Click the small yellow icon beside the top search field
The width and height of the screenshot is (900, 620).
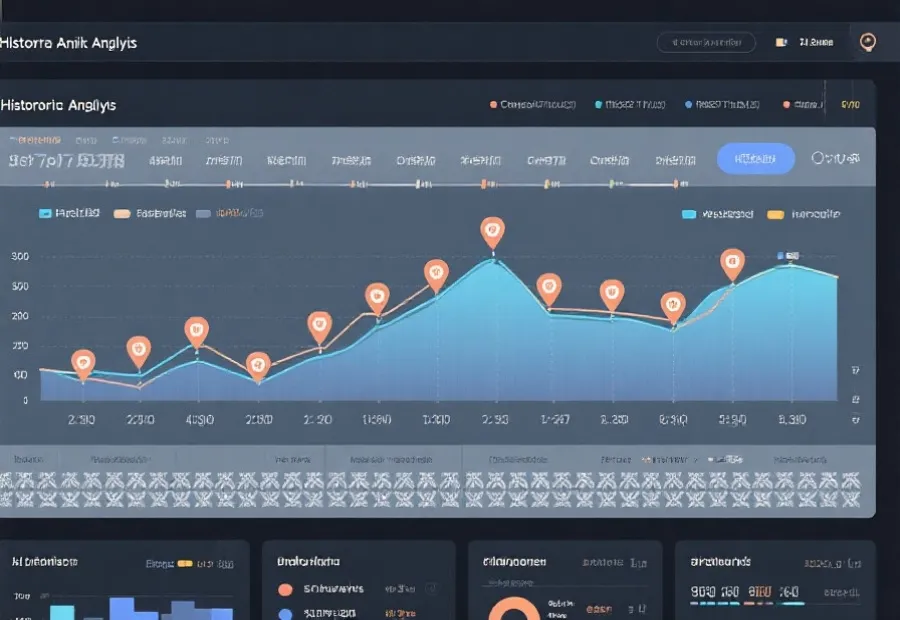(x=781, y=43)
